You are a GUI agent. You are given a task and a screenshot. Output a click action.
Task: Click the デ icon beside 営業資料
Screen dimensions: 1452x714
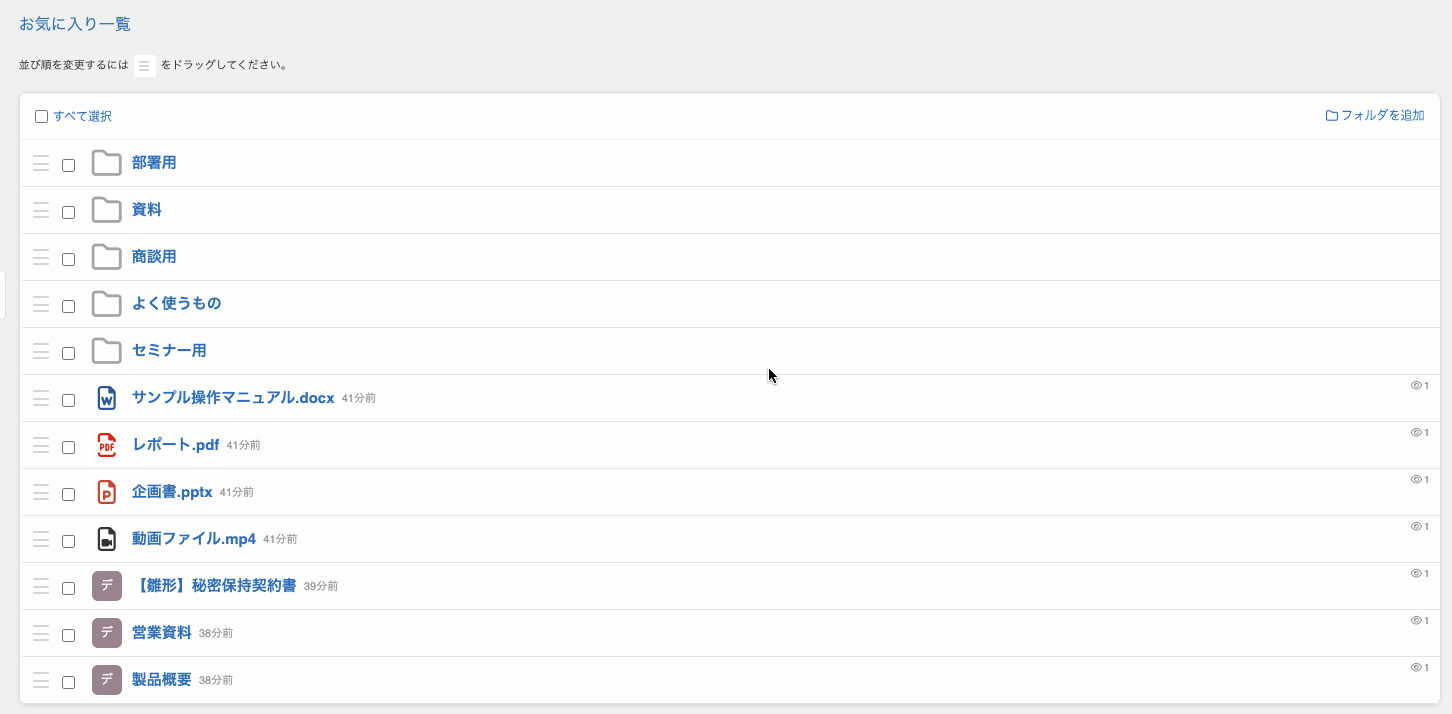[x=107, y=633]
